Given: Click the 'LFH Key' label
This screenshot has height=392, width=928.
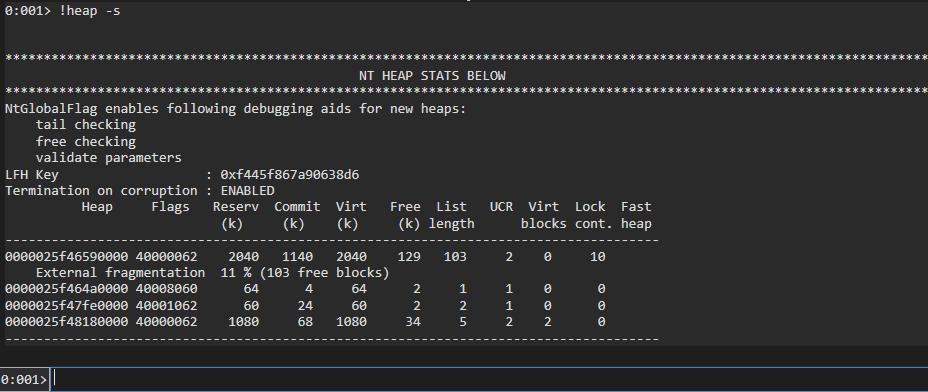Looking at the screenshot, I should tap(32, 175).
